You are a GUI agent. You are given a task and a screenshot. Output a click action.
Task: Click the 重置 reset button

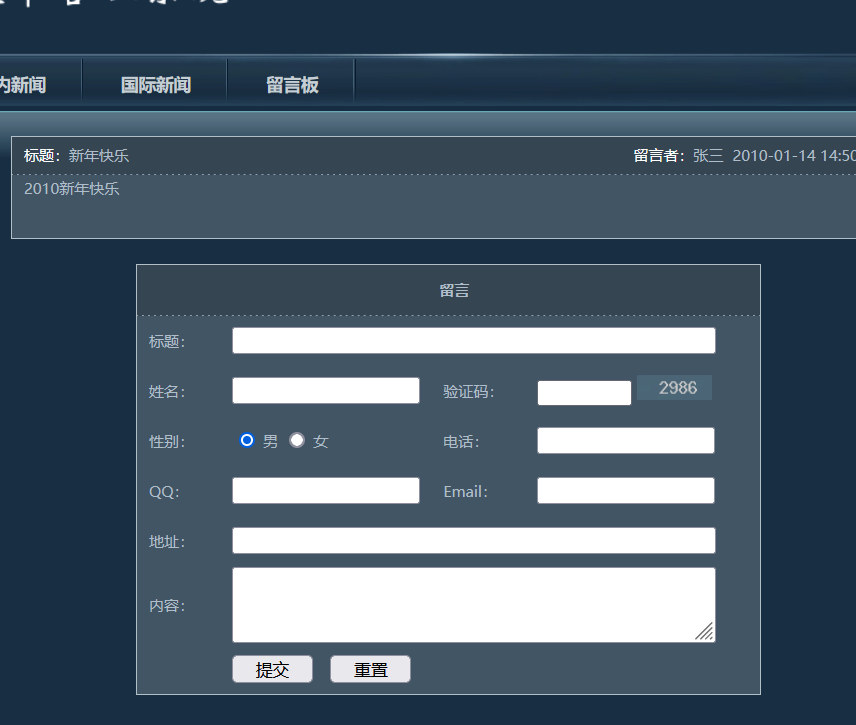coord(370,669)
